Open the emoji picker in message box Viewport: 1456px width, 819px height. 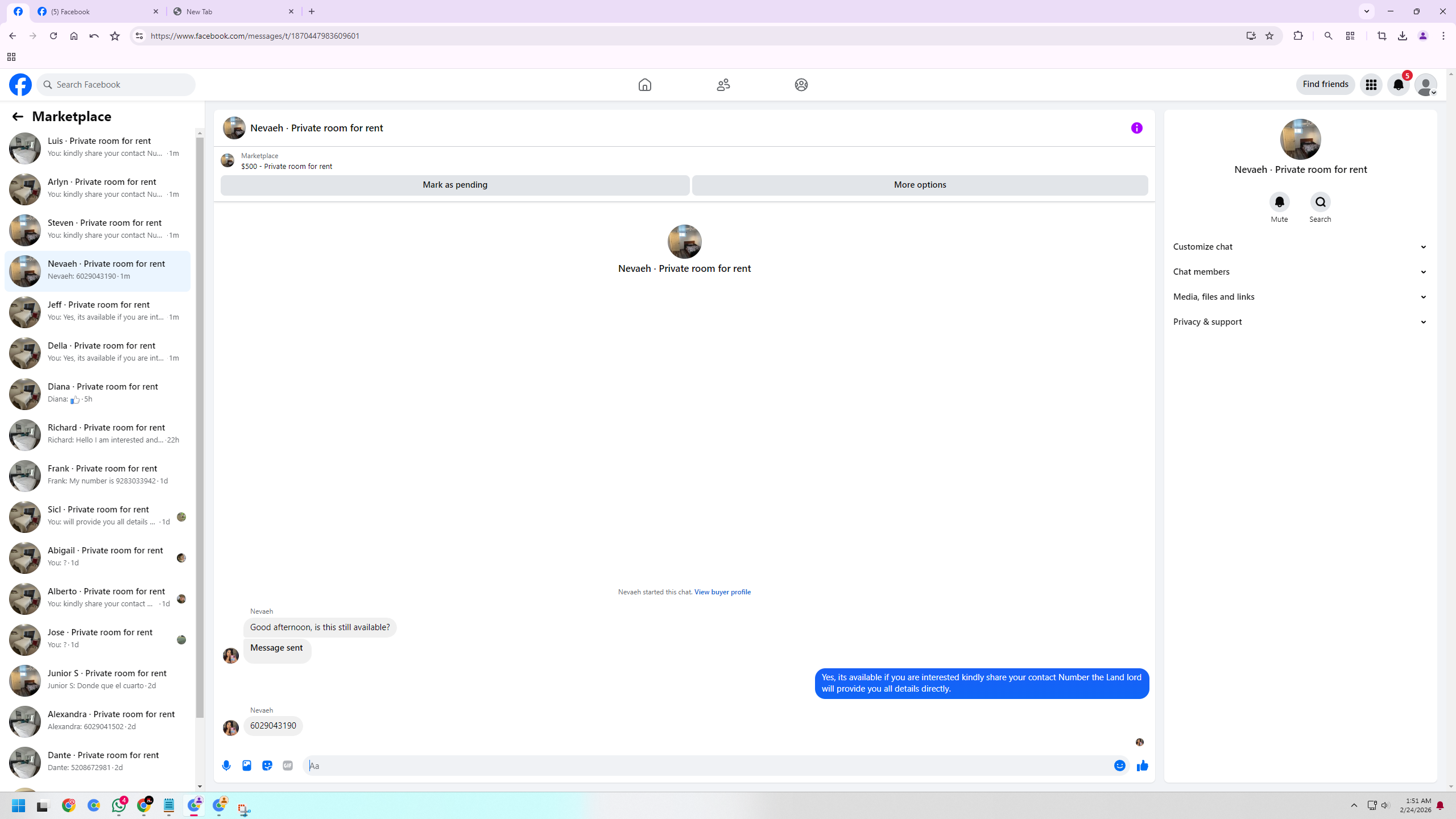pos(1119,766)
